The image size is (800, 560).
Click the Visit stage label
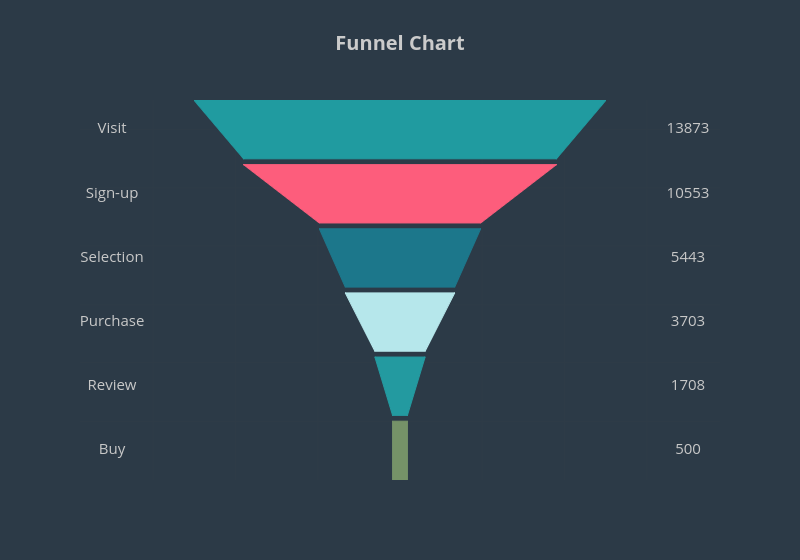(112, 128)
